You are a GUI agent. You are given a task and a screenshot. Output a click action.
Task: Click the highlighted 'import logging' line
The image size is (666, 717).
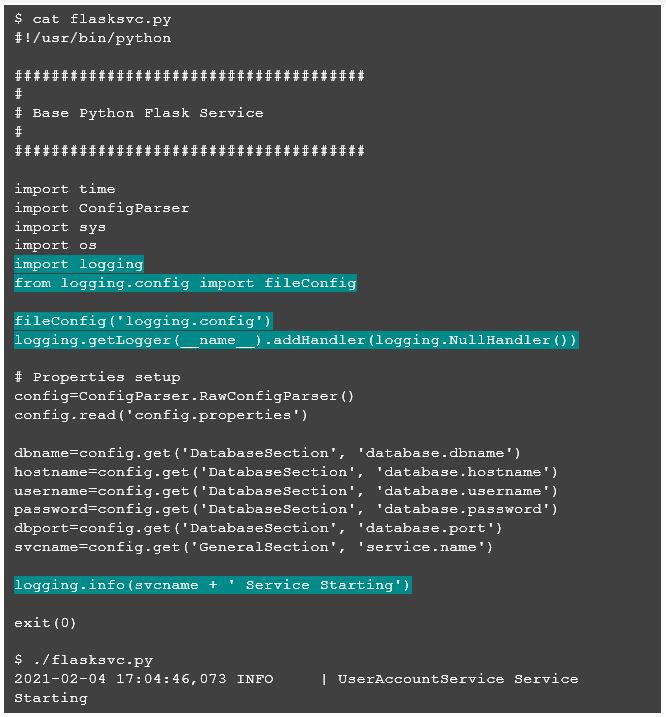79,264
